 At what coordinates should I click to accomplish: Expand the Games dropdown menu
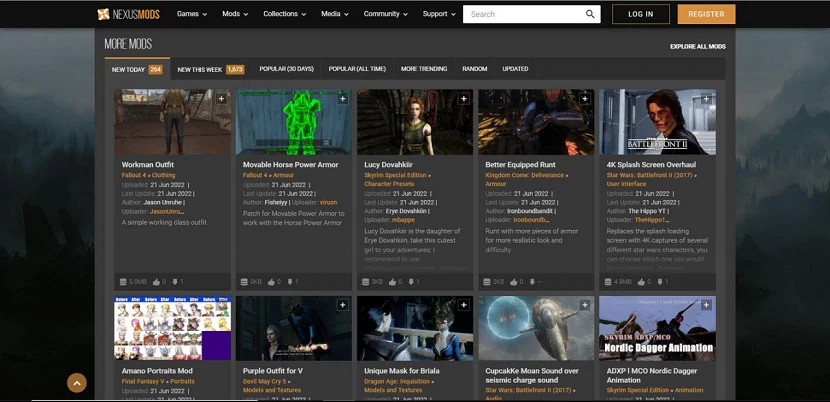[191, 14]
